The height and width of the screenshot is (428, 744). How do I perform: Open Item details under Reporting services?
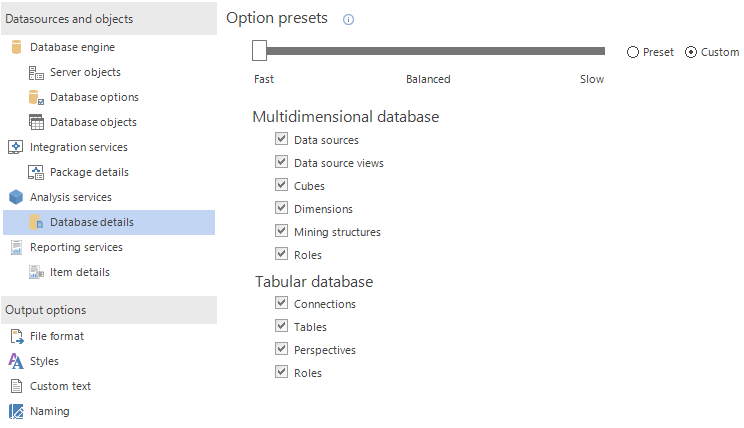[x=79, y=272]
